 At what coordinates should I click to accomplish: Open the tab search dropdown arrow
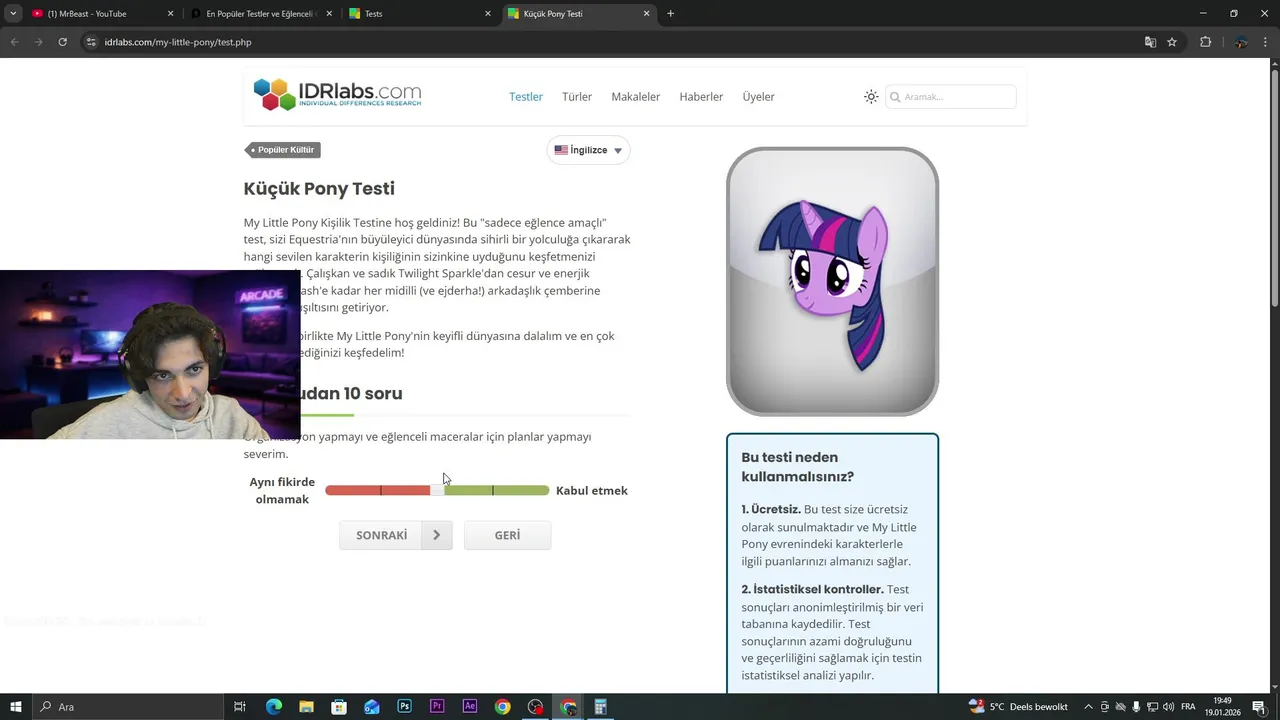point(13,14)
